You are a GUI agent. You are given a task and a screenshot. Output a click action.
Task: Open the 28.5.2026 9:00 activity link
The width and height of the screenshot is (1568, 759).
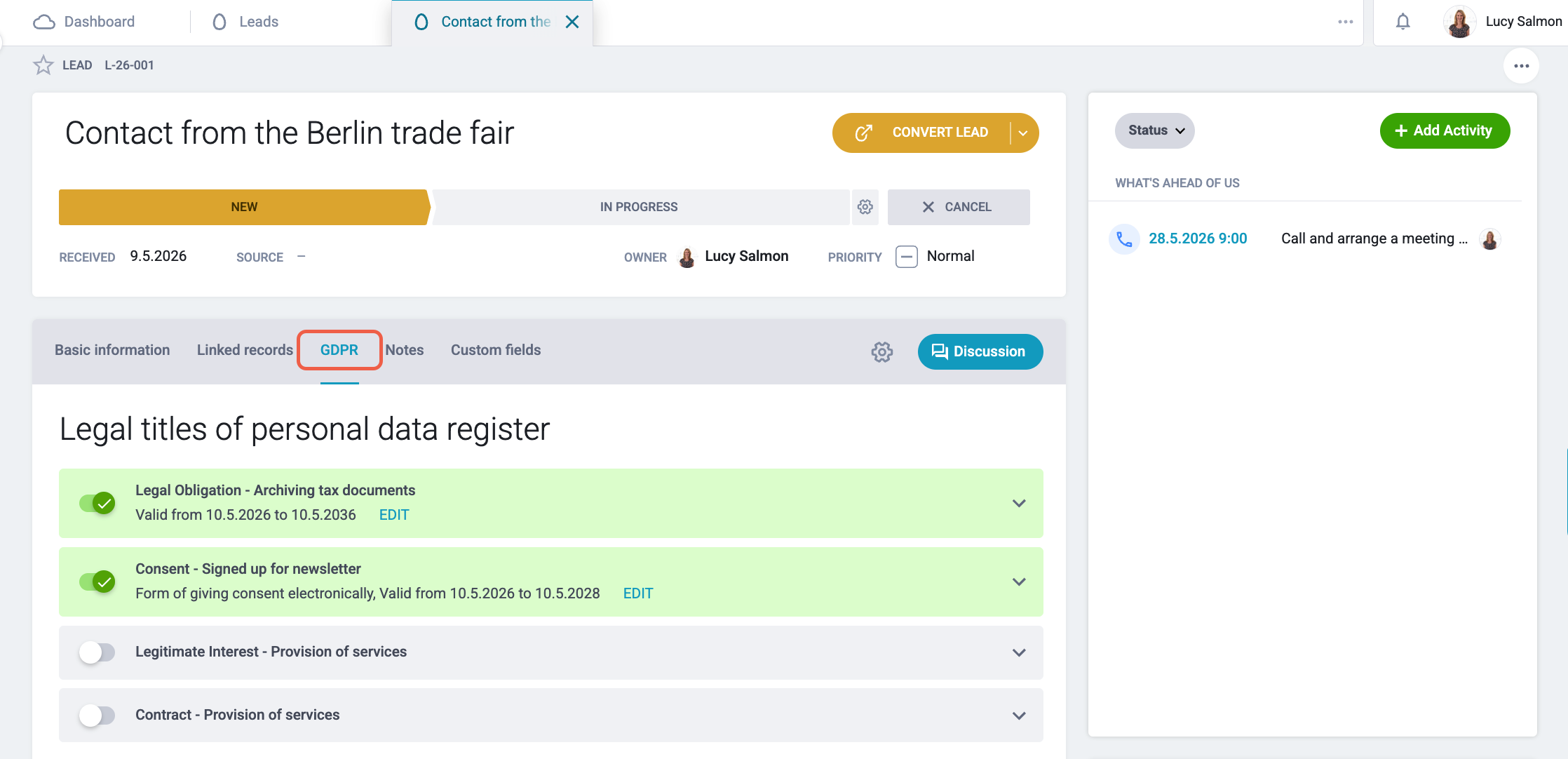[x=1198, y=239]
